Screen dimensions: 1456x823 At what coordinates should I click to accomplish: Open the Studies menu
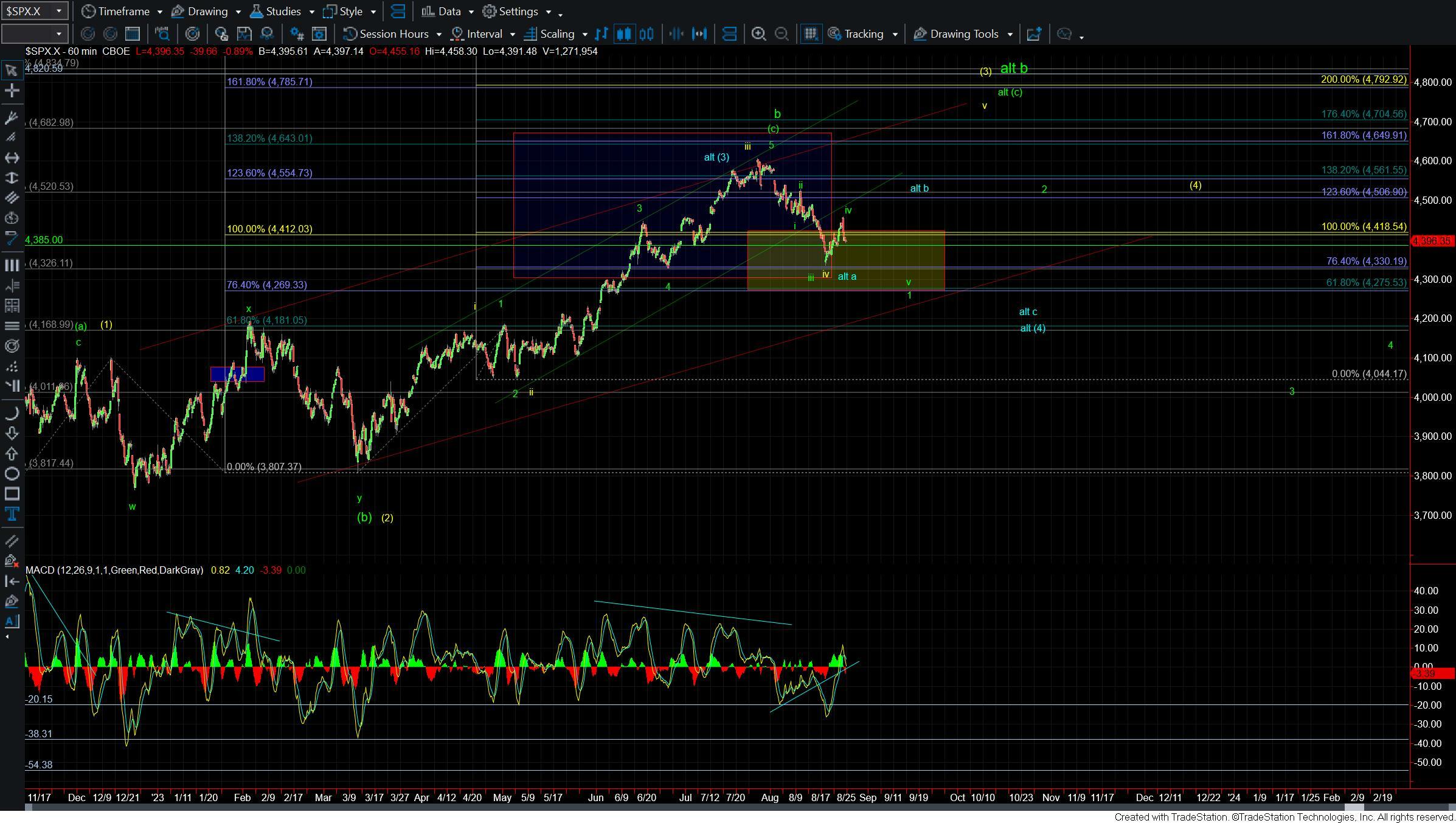pyautogui.click(x=282, y=12)
